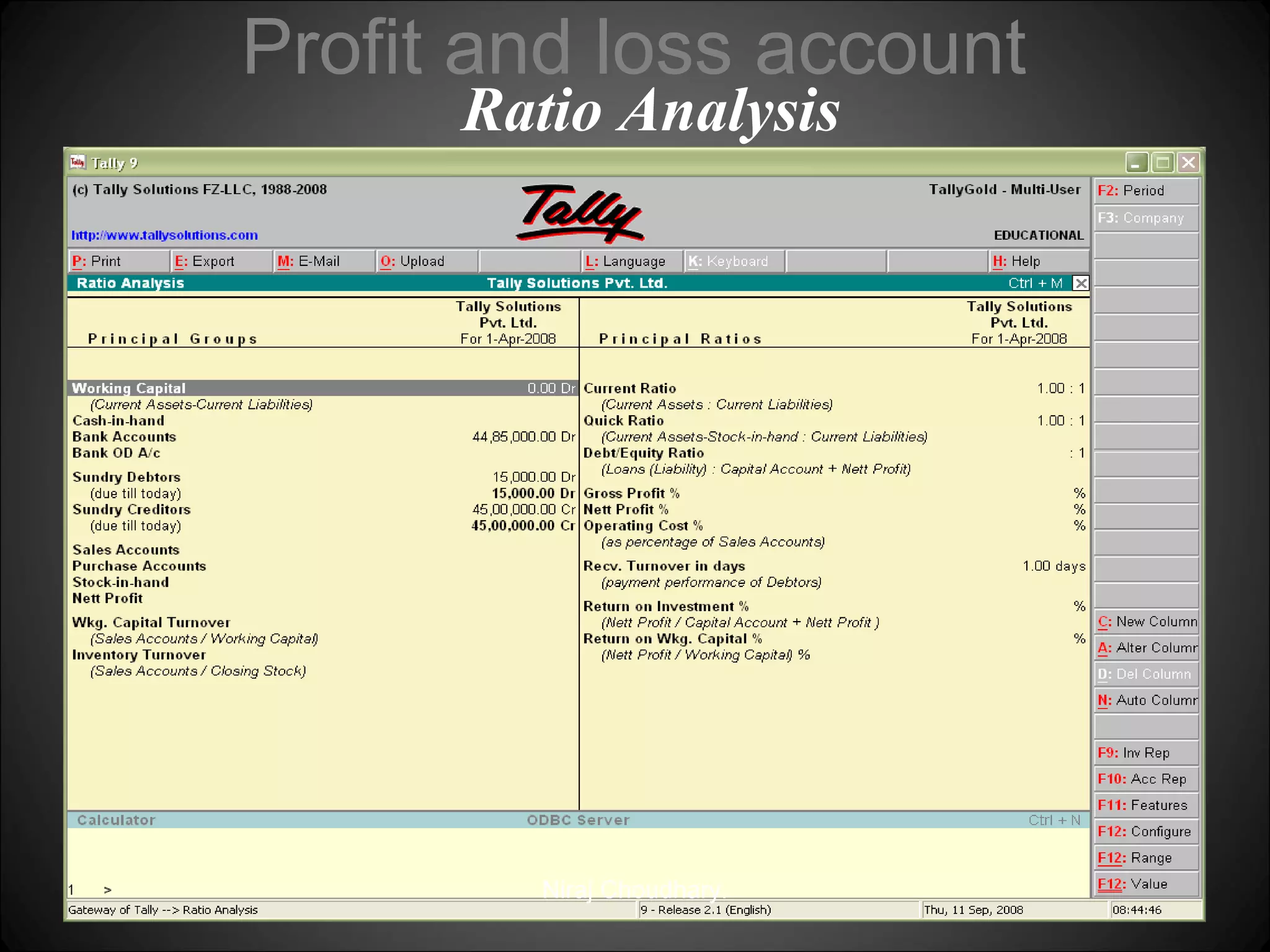
Task: Click the Tally logo in header
Action: (x=580, y=213)
